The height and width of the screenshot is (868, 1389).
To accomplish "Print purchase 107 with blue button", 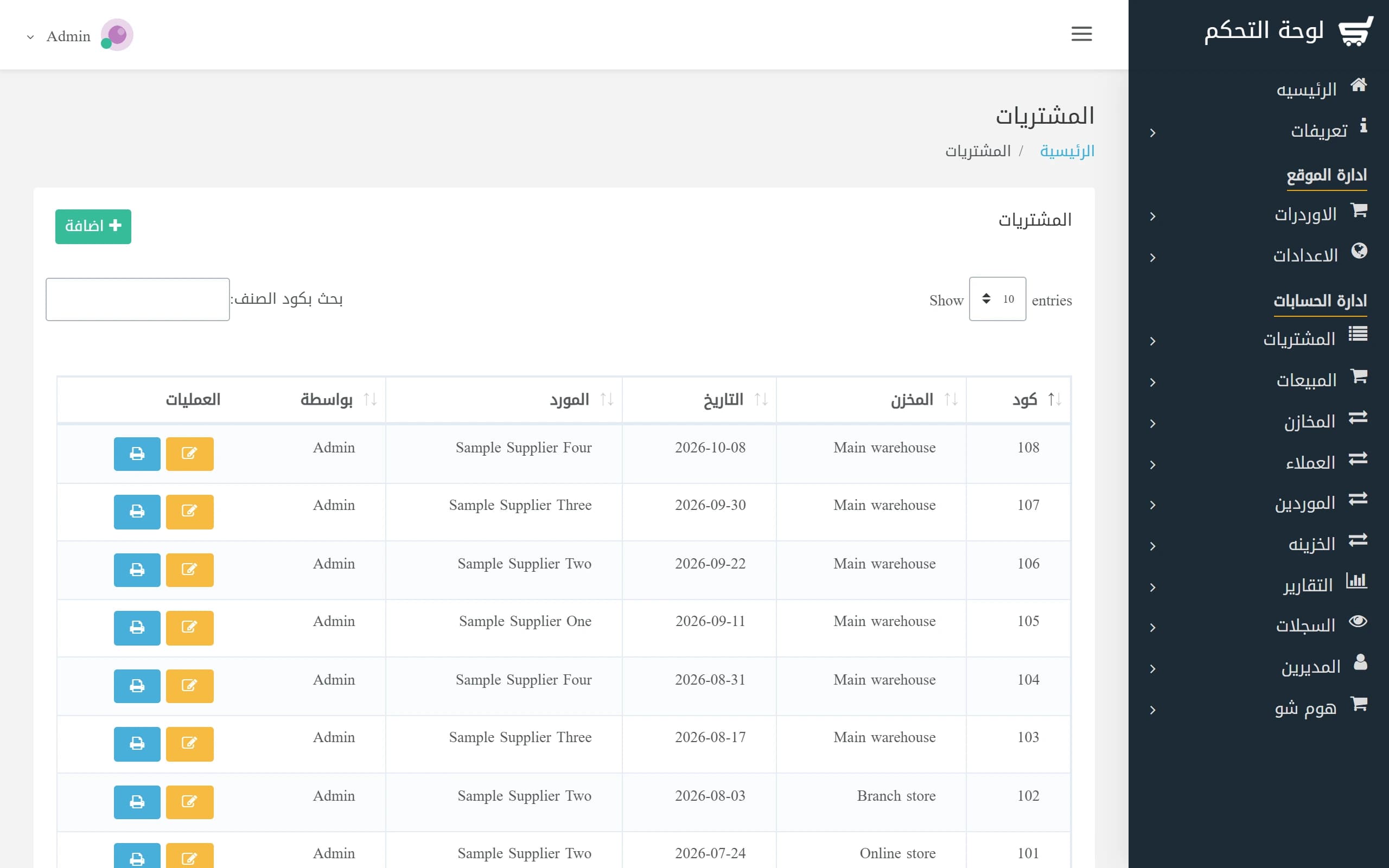I will pos(137,512).
